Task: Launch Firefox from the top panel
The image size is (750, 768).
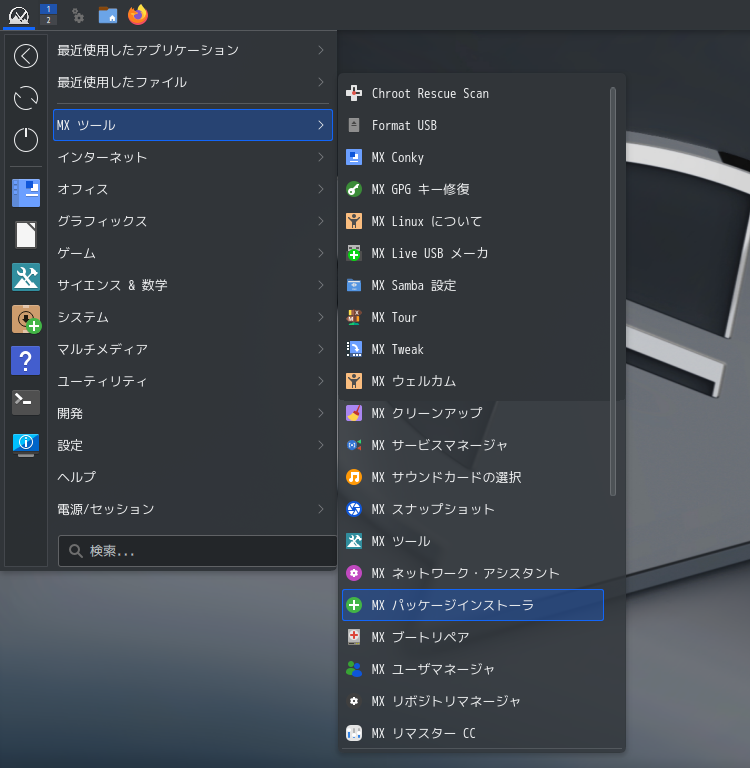Action: tap(138, 15)
